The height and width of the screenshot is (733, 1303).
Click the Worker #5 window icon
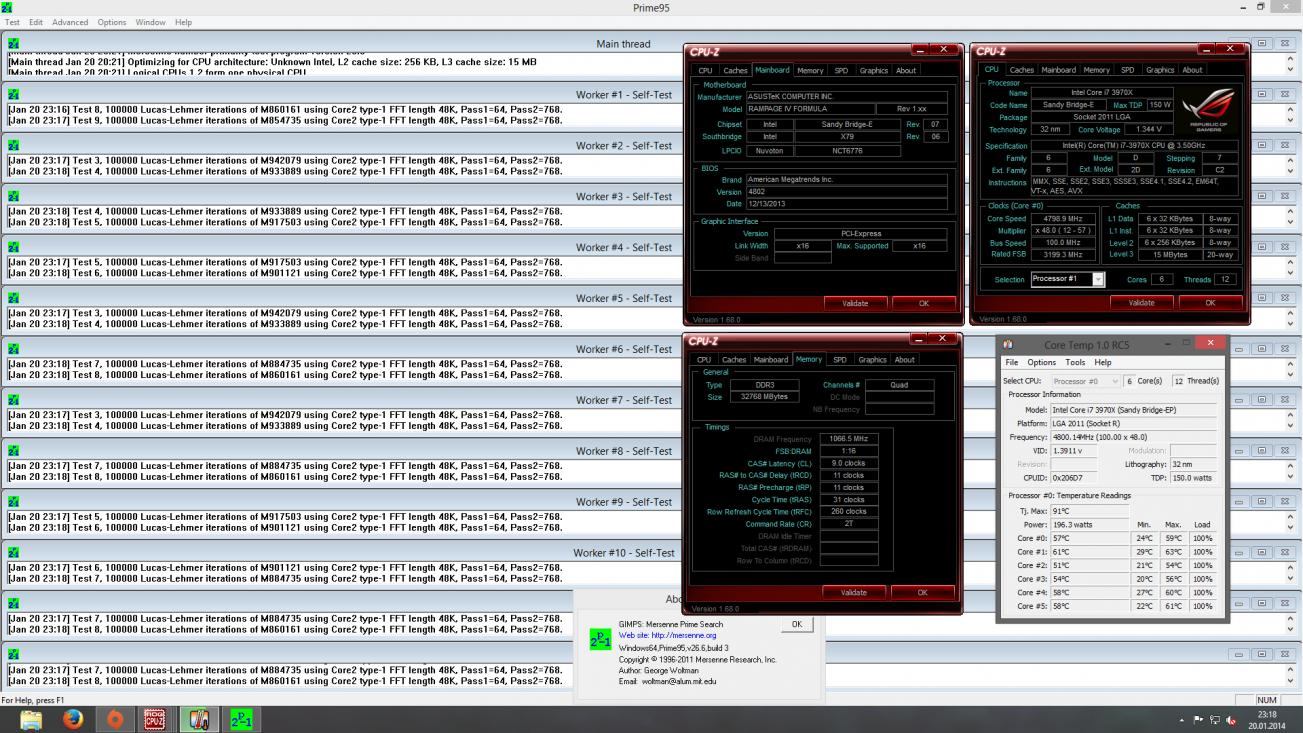(14, 298)
